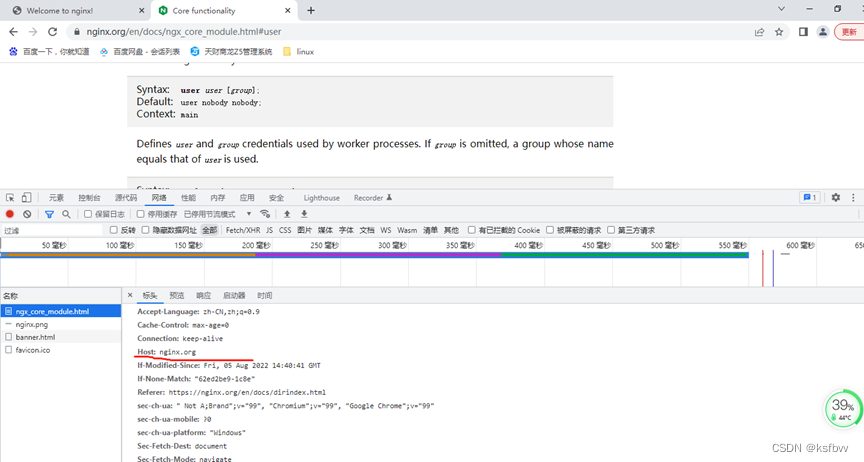Open the Recorder DevTools tab
Viewport: 864px width, 462px height.
372,197
